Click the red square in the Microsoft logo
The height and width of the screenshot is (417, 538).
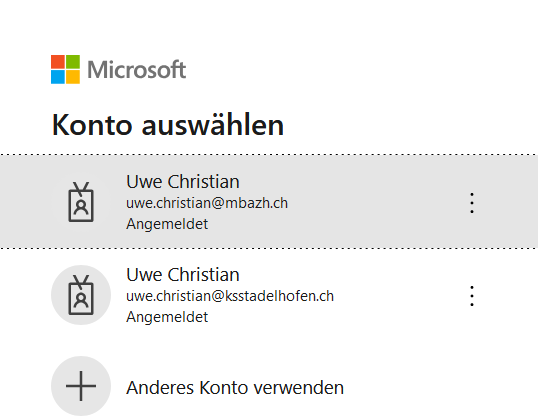(x=58, y=62)
